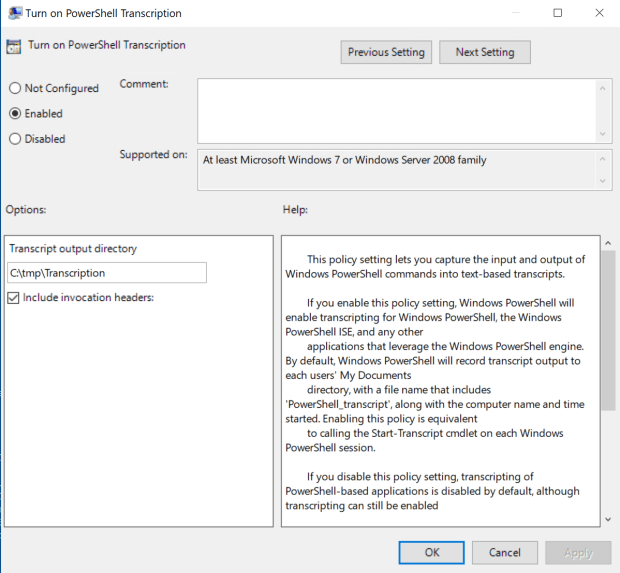This screenshot has width=620, height=573.
Task: Maximize the Turn on PowerShell Transcription window
Action: point(558,13)
